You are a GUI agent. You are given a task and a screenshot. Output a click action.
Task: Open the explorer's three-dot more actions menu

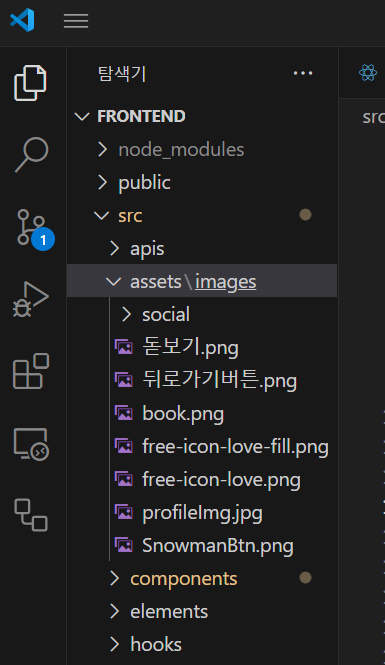[303, 73]
